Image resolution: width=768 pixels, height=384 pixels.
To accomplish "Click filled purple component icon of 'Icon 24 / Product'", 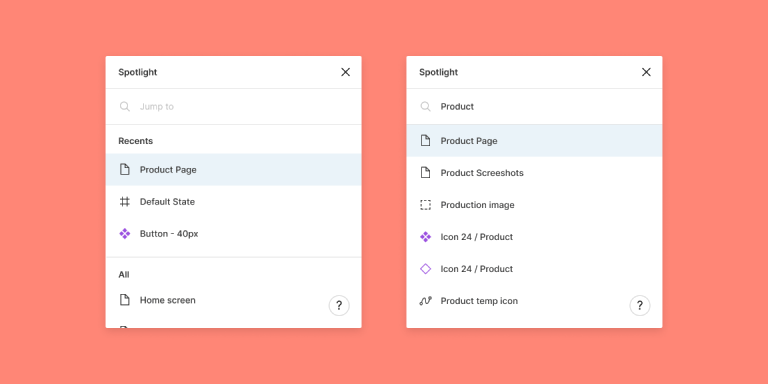I will pyautogui.click(x=426, y=237).
